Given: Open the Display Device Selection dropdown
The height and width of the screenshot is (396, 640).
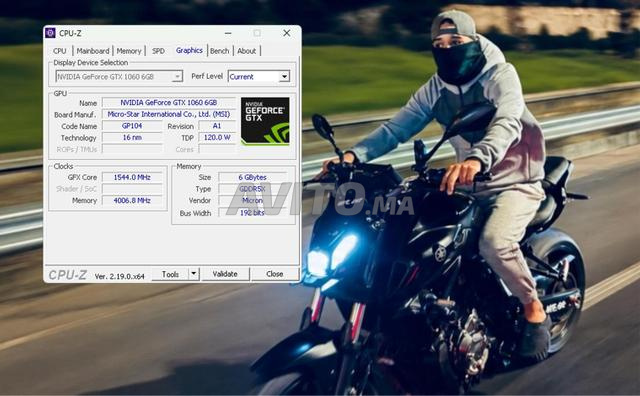Looking at the screenshot, I should [119, 77].
